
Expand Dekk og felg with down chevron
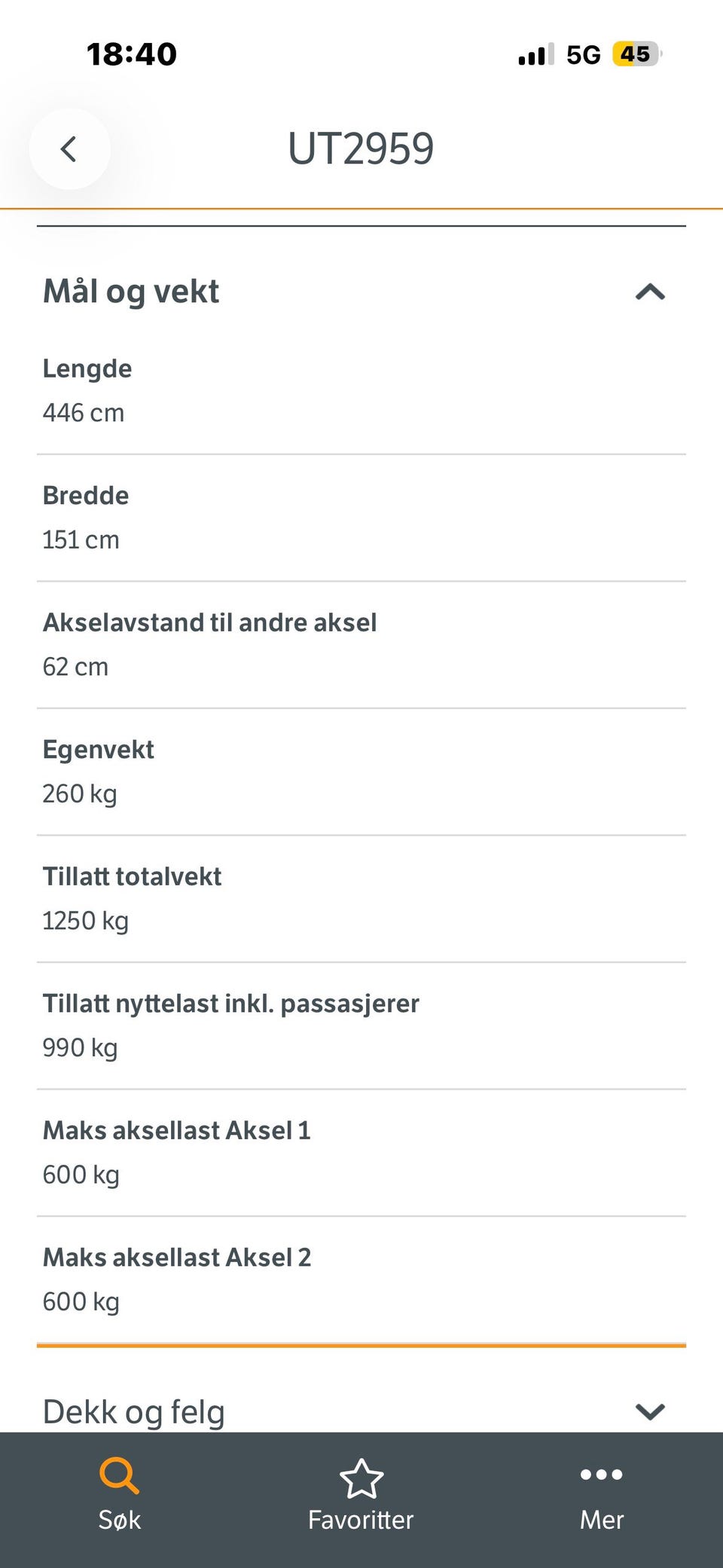pos(651,1411)
